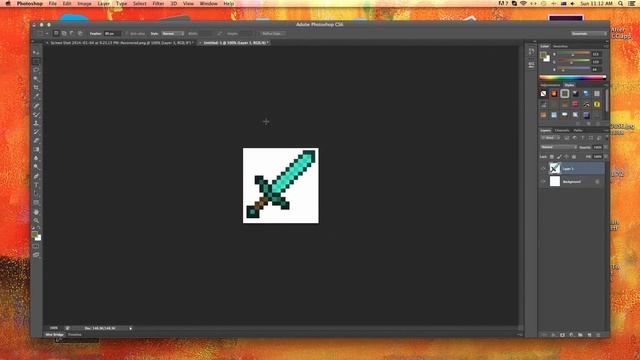Change the screen mode at toolbar bottom

[x=36, y=255]
